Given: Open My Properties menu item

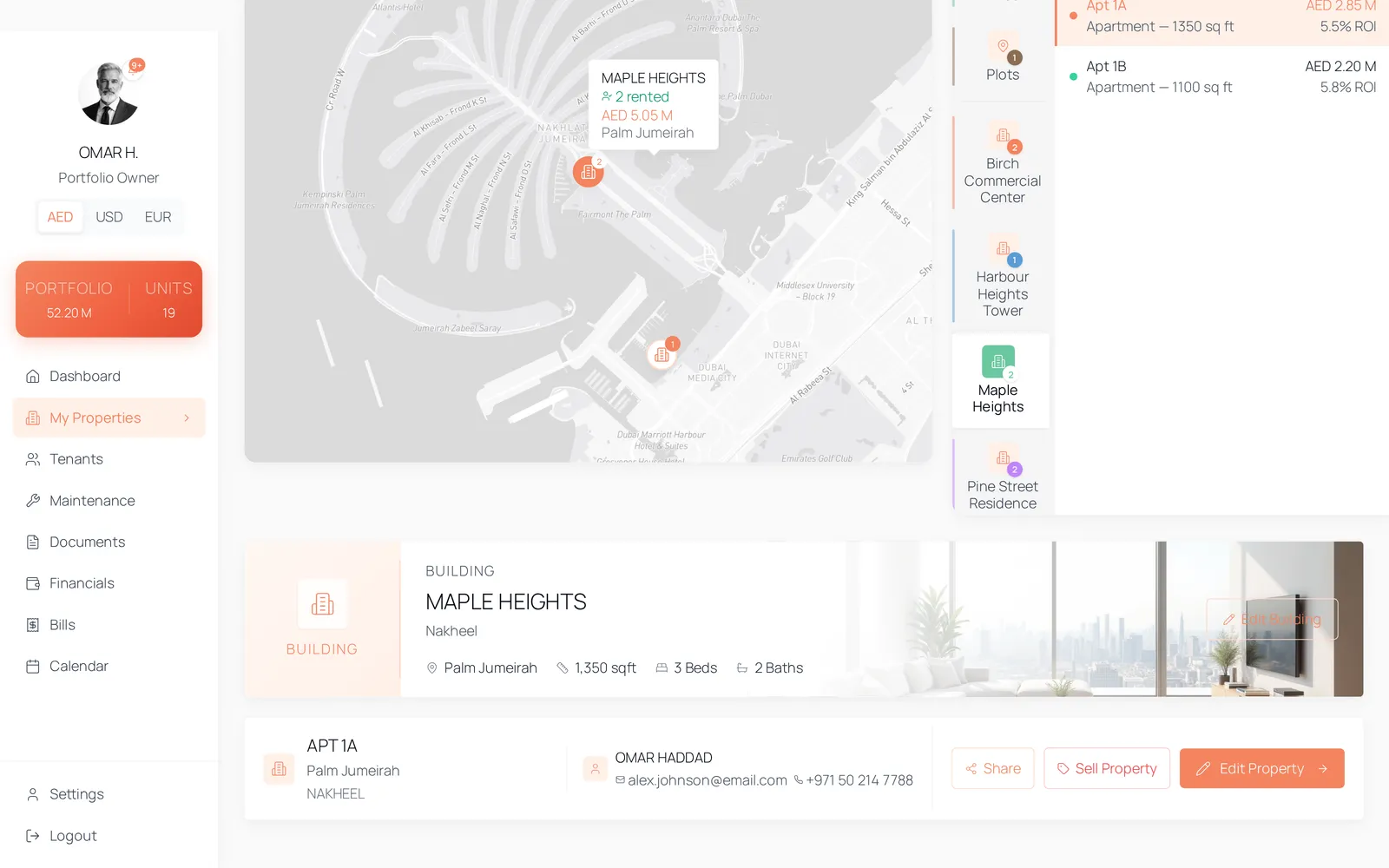Looking at the screenshot, I should 109,418.
